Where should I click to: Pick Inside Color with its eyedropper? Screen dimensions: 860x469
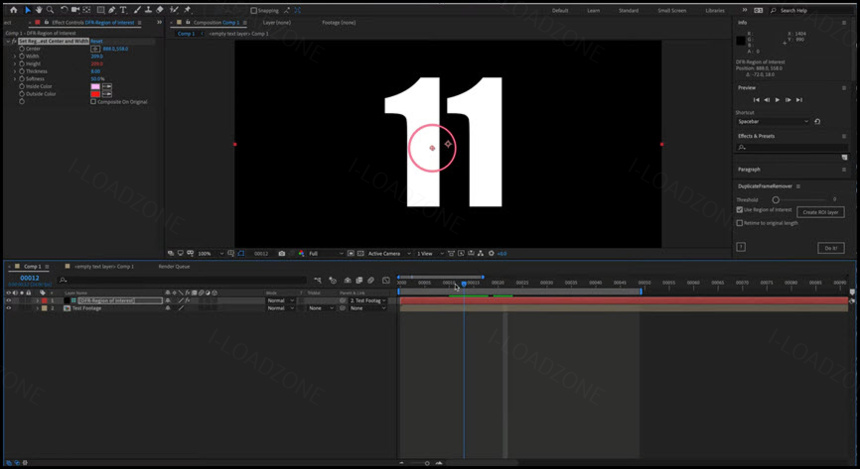click(107, 87)
